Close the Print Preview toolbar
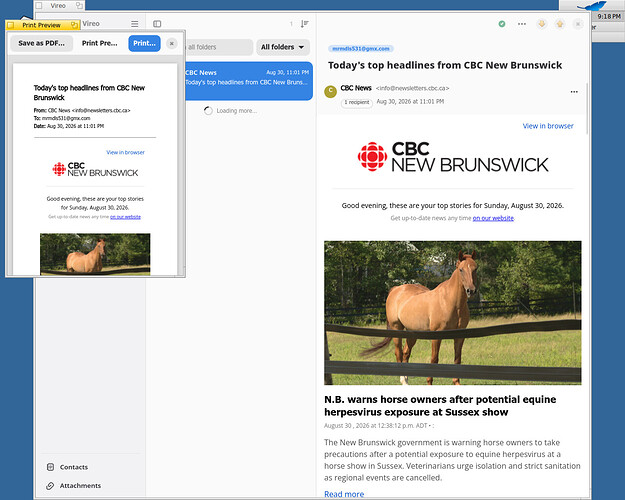The height and width of the screenshot is (500, 625). [172, 43]
